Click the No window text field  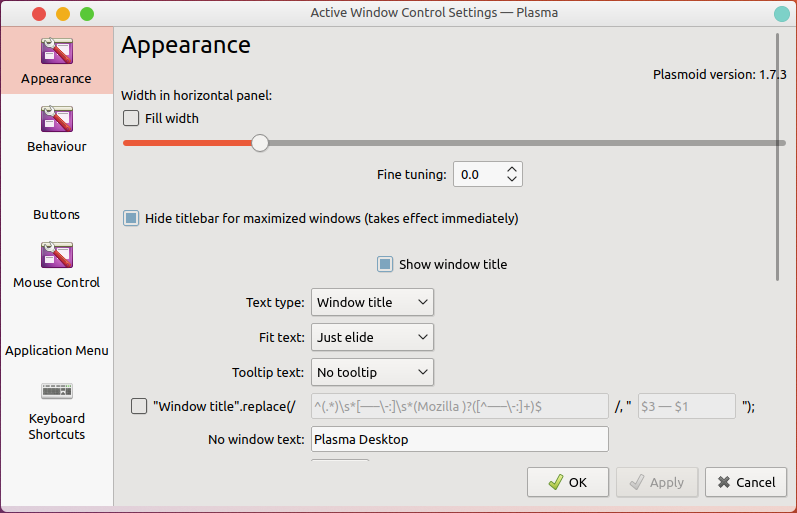coord(460,439)
